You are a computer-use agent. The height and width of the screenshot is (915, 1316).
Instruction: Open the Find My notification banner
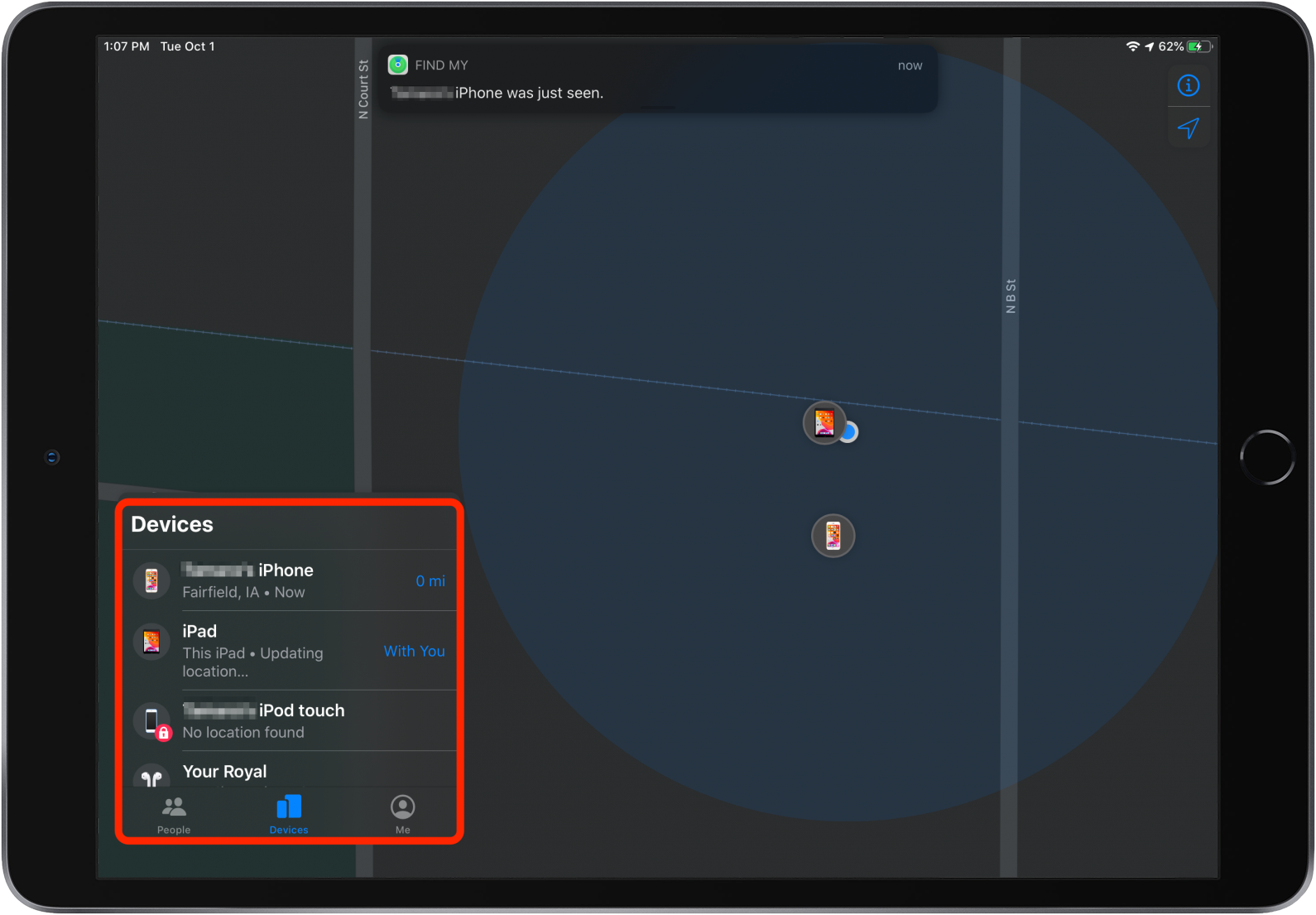tap(658, 79)
